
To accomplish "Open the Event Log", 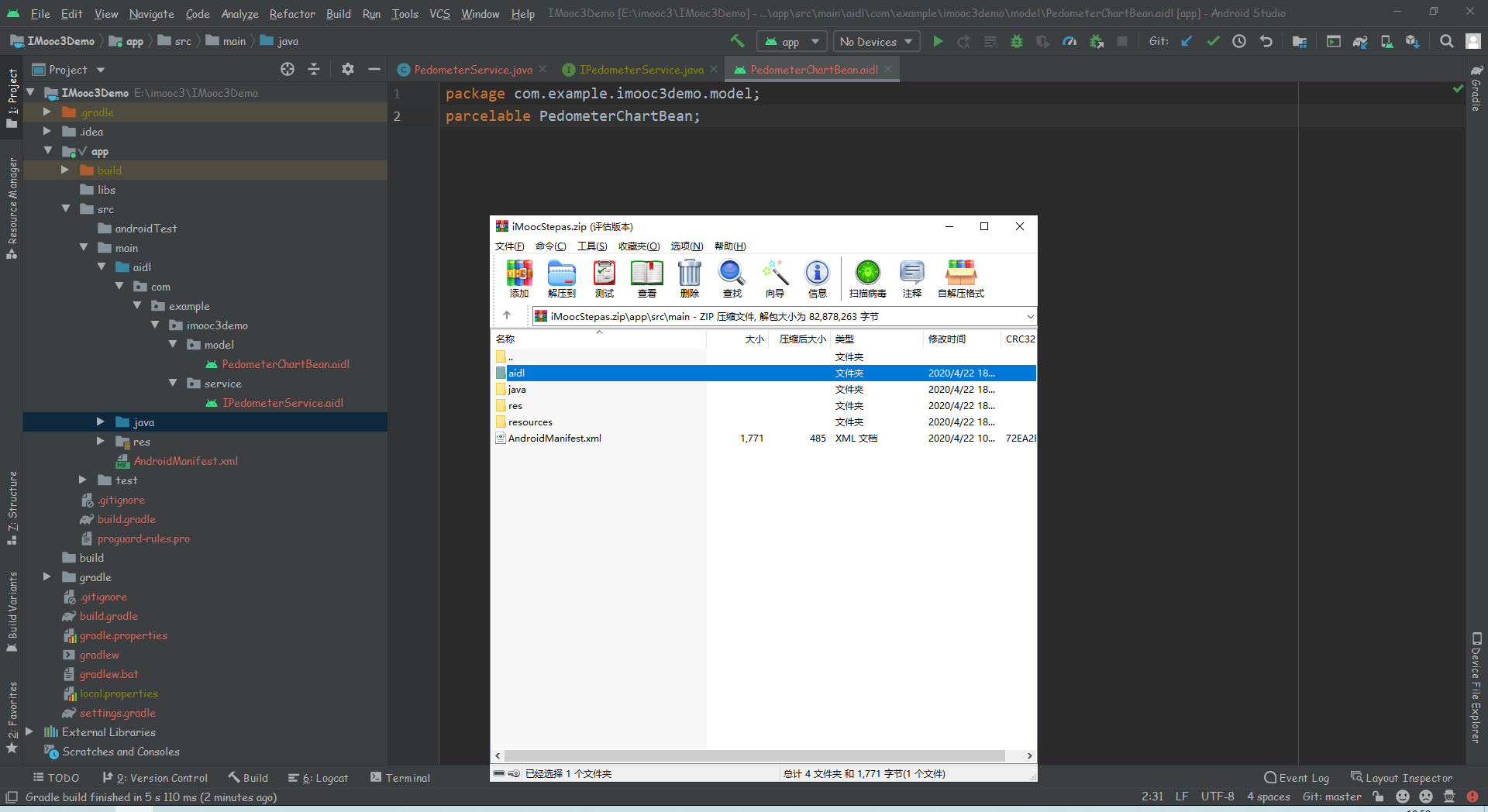I will (1297, 777).
